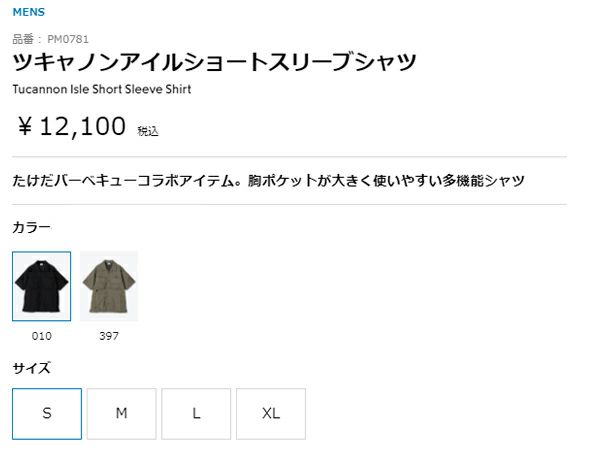Open the MENS category link
The height and width of the screenshot is (450, 600).
tap(29, 13)
